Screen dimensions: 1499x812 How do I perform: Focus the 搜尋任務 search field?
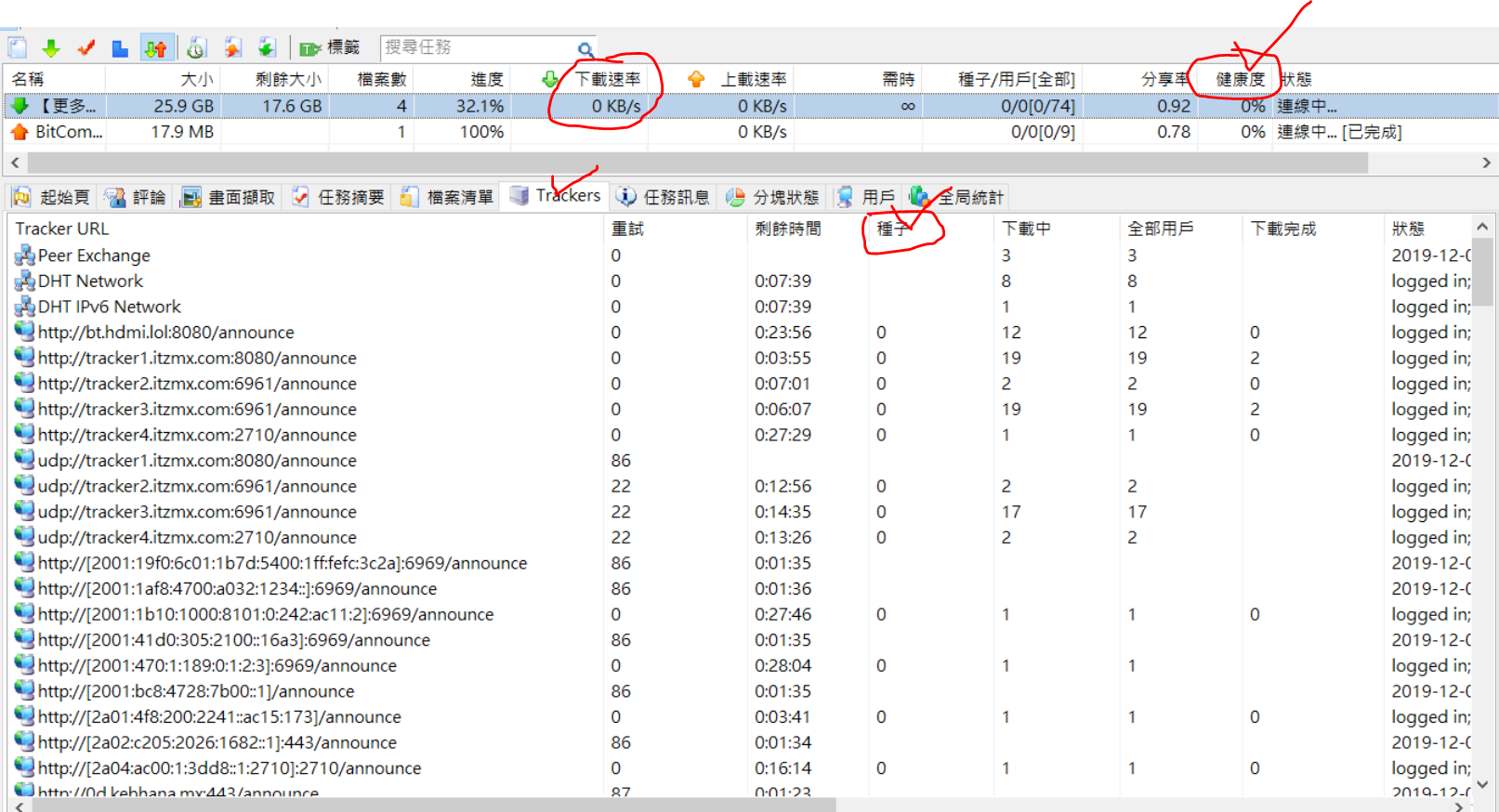(474, 48)
